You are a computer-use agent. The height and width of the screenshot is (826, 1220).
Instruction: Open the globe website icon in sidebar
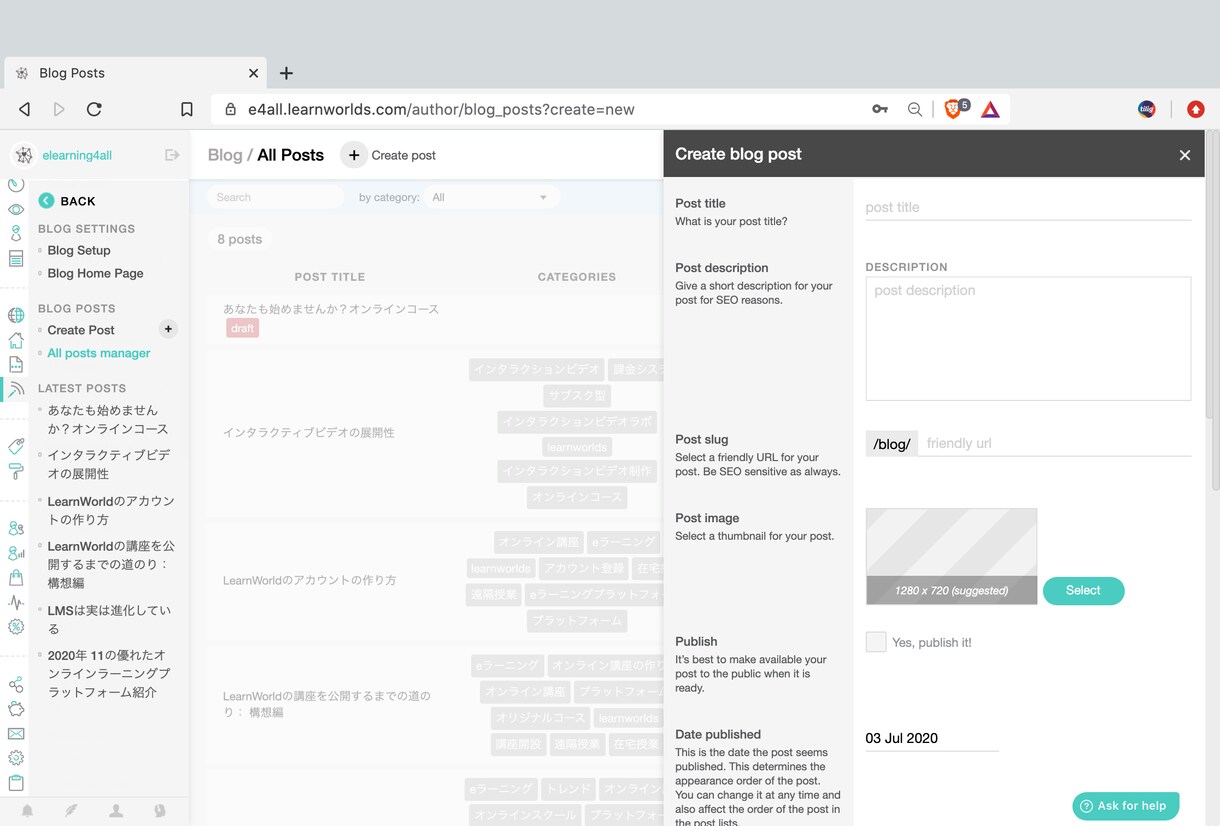pos(16,316)
